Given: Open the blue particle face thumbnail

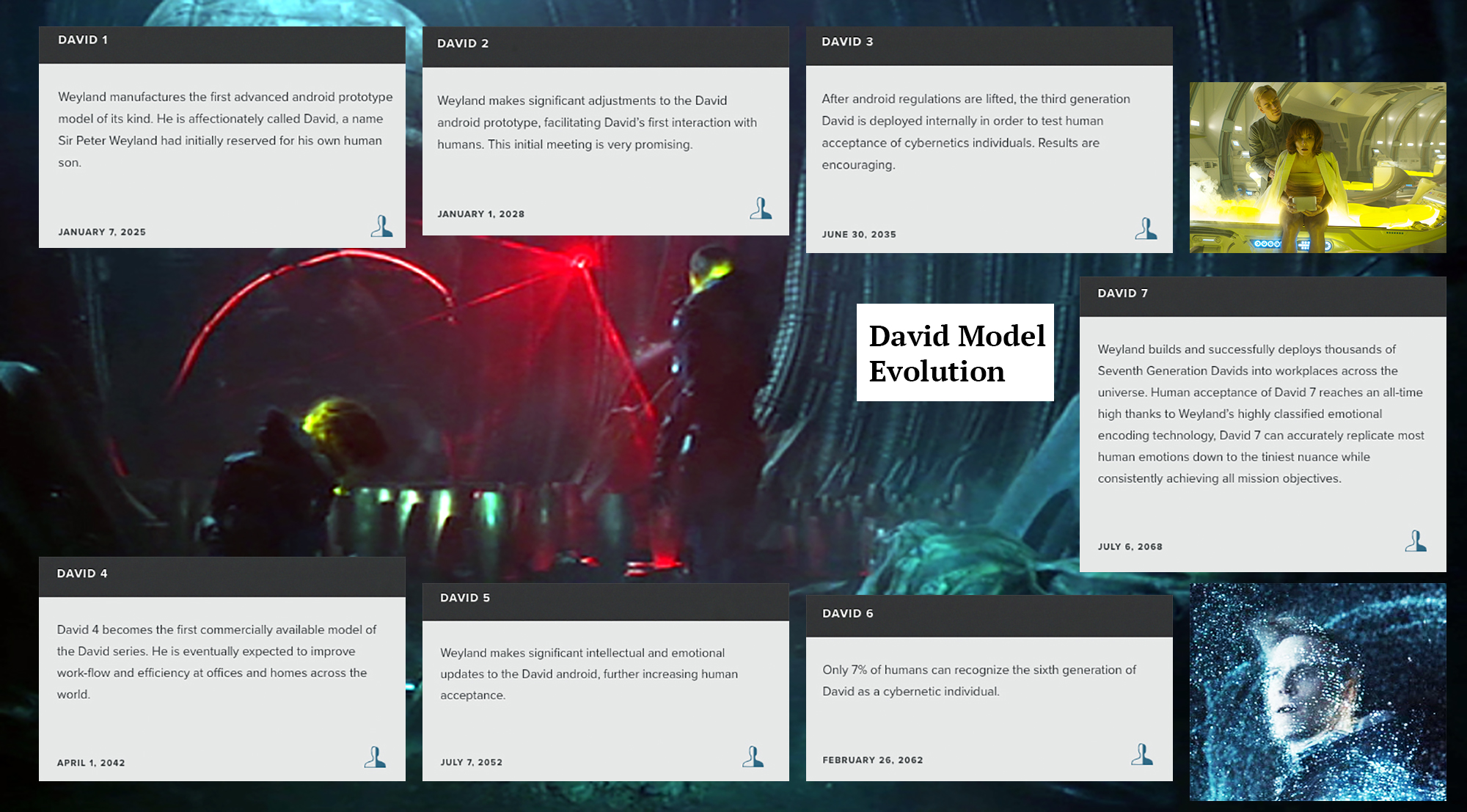Looking at the screenshot, I should point(1317,691).
